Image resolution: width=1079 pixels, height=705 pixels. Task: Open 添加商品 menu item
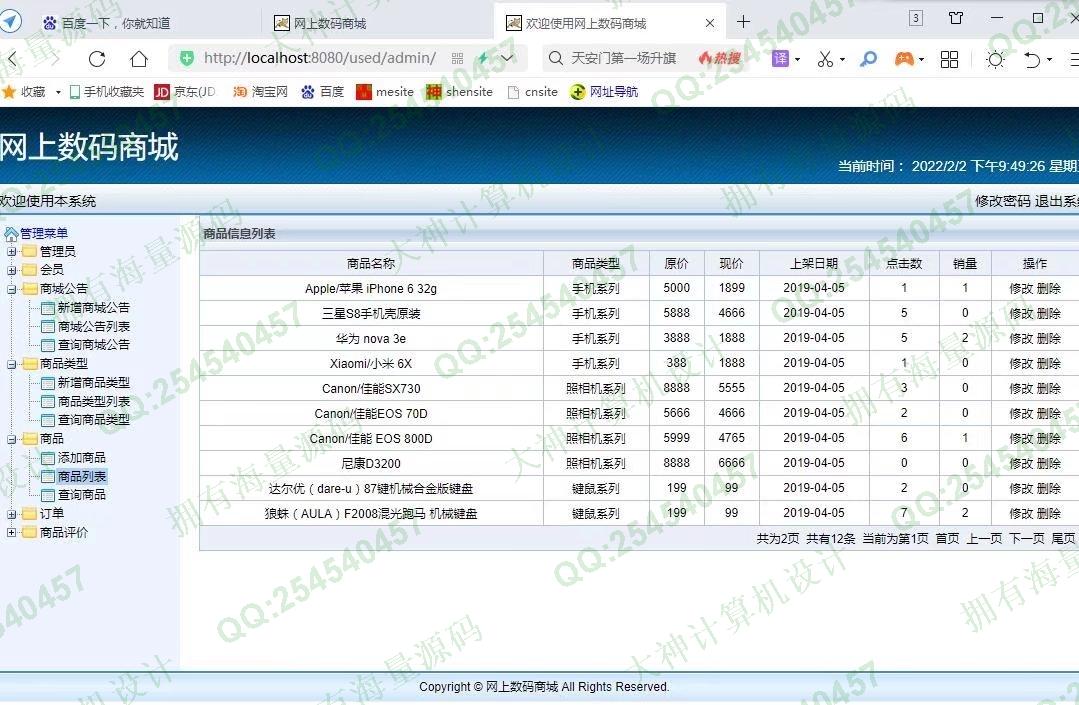coord(82,457)
